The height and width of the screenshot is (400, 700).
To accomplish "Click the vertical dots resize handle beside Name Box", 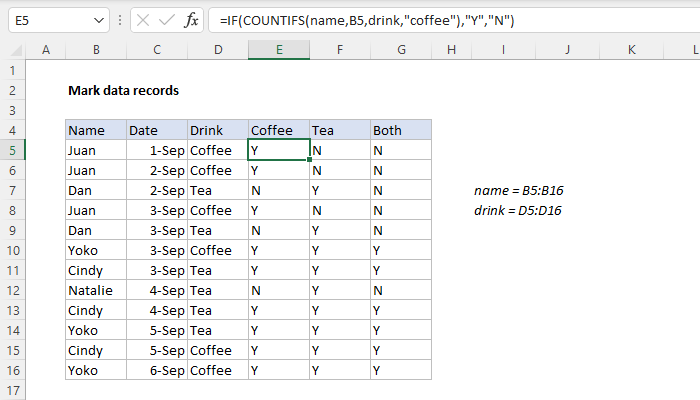I will pos(119,20).
